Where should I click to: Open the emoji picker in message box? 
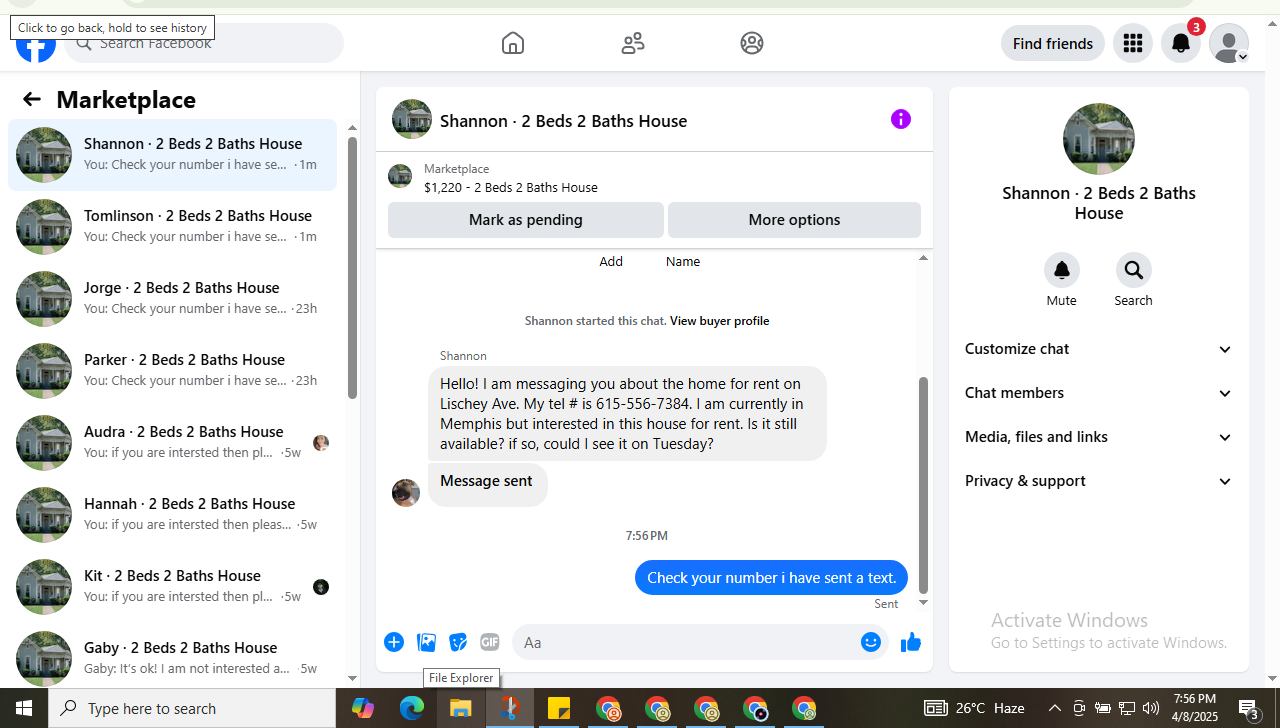point(871,642)
